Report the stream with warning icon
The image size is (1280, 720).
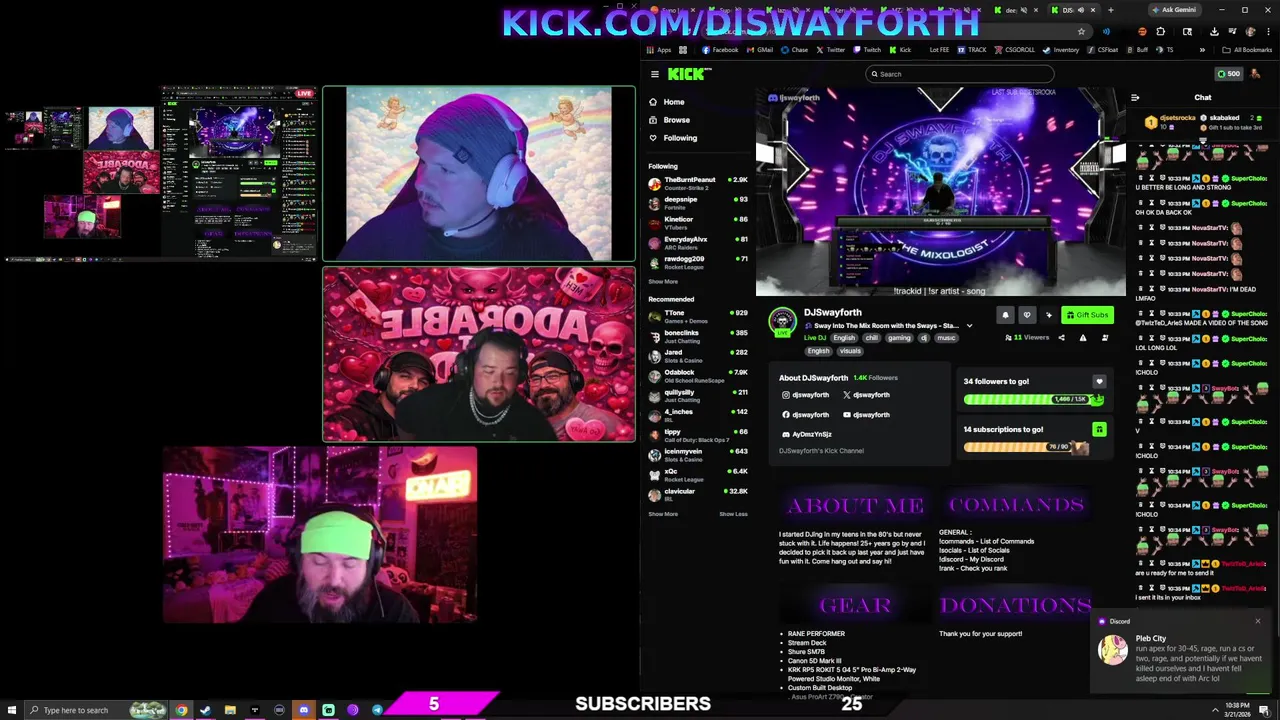tap(1083, 338)
